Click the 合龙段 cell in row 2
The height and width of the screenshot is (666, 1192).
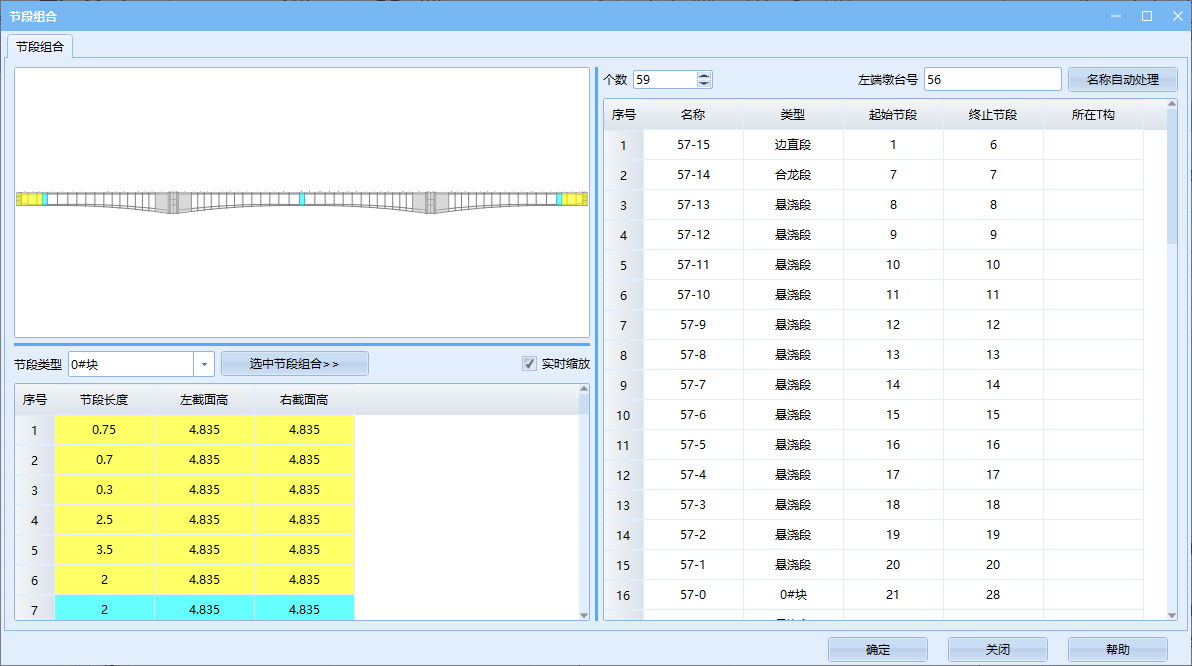coord(793,175)
